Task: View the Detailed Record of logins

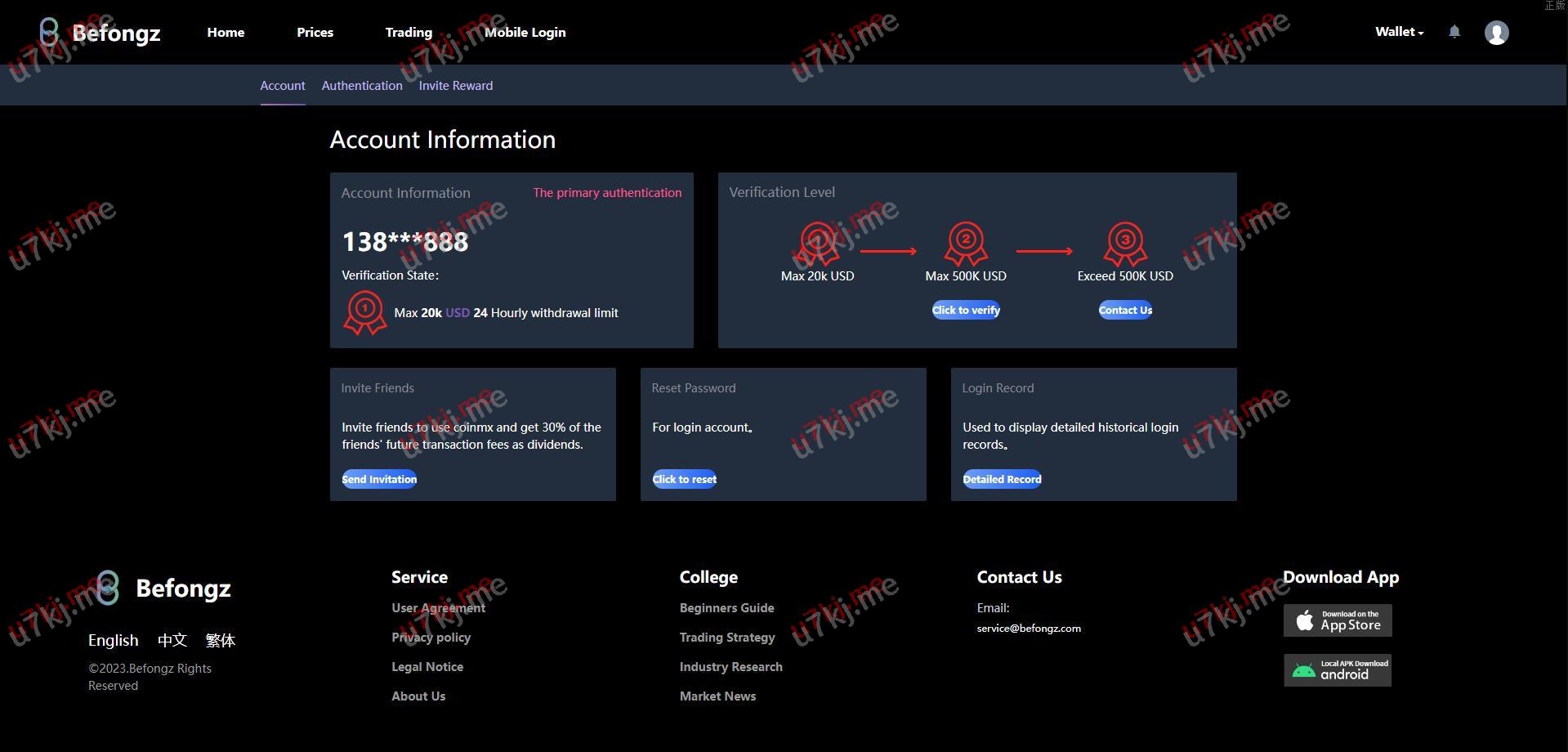Action: 1002,479
